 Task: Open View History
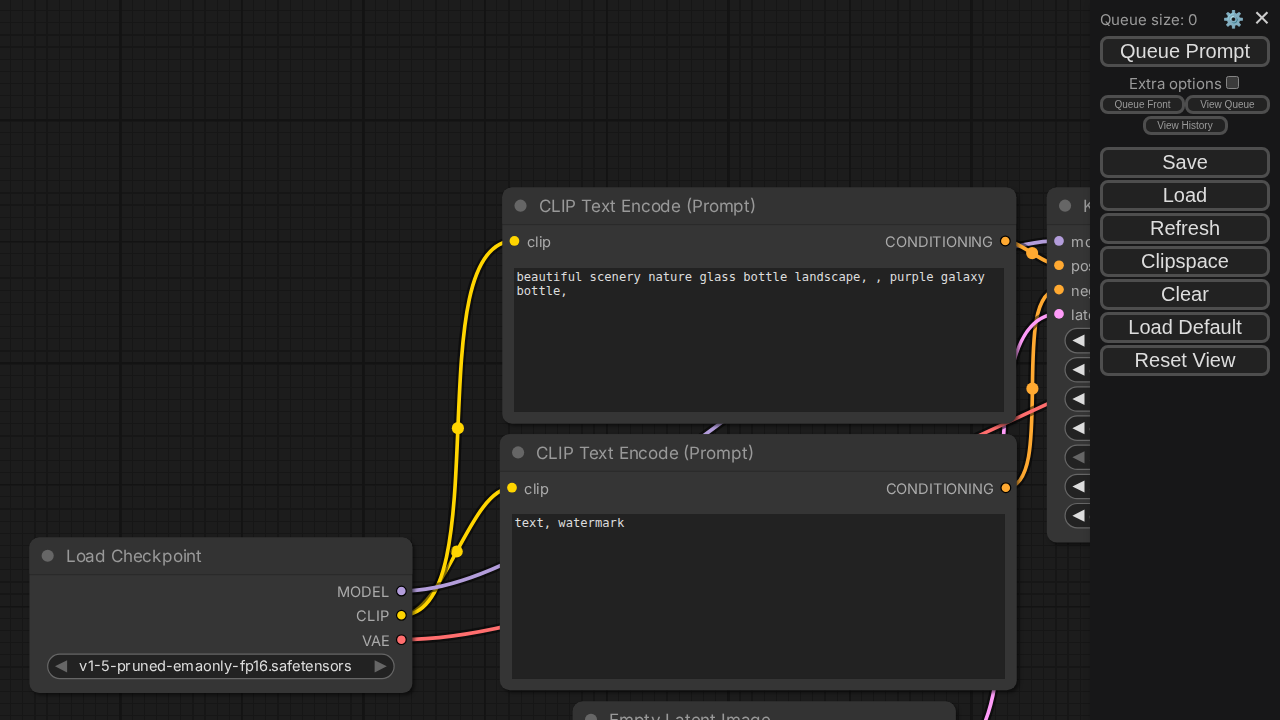(x=1184, y=125)
